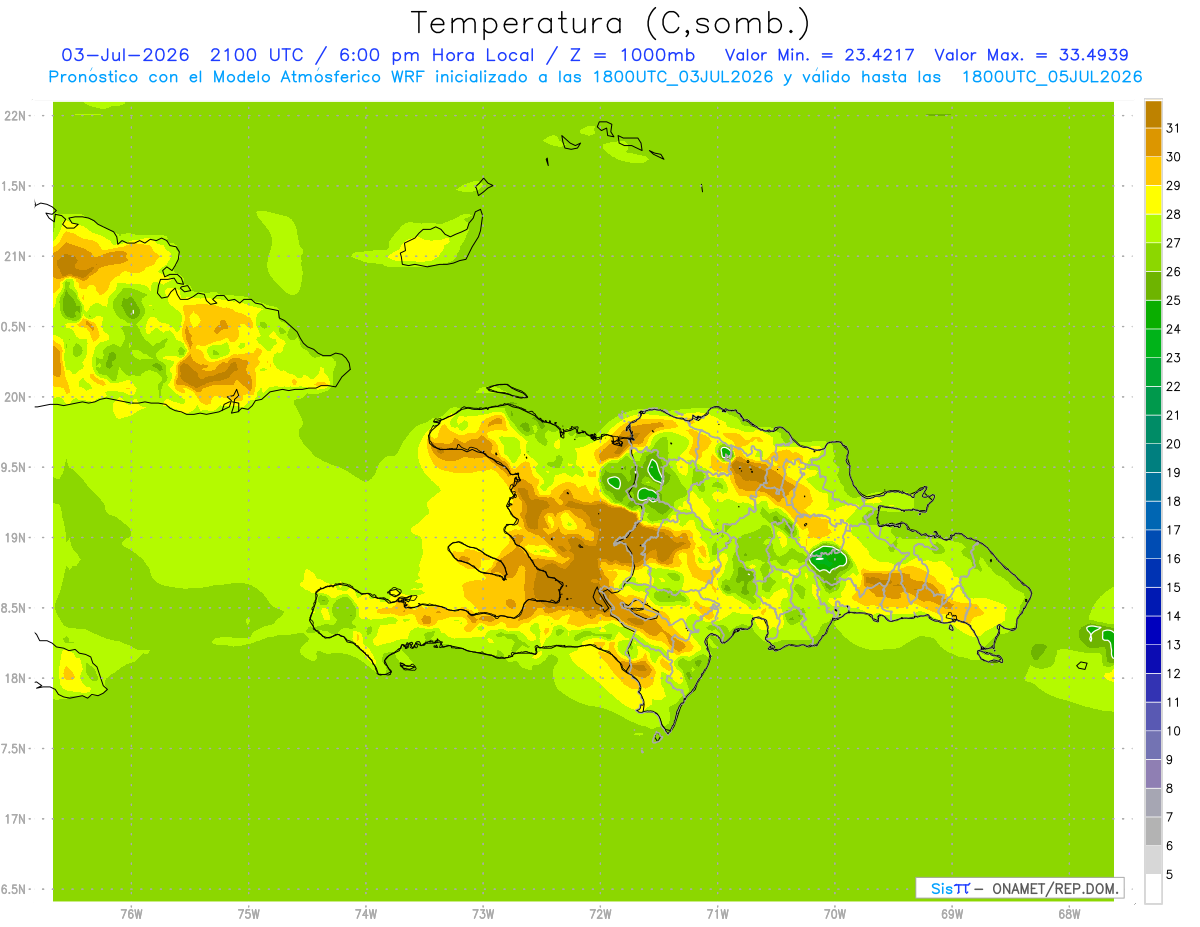Pick the purple swatch between 8 and 9
Image resolution: width=1200 pixels, height=927 pixels.
point(1153,774)
